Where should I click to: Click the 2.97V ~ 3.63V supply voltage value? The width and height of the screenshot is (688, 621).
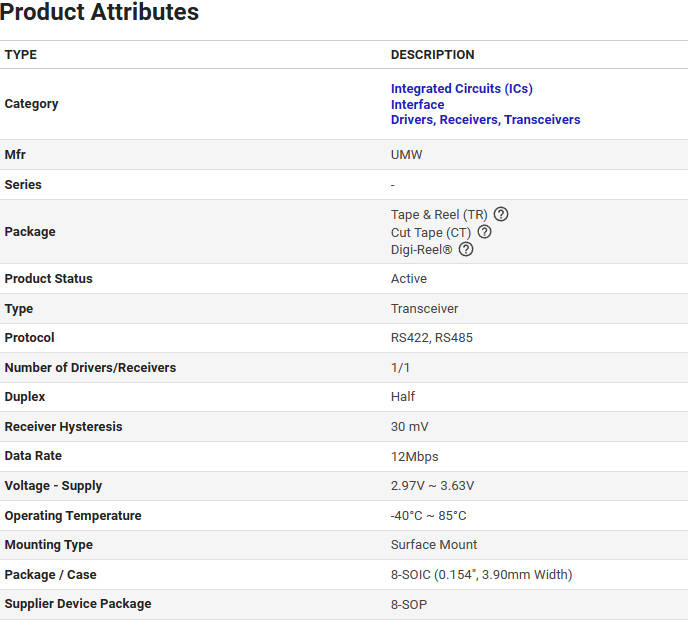point(432,486)
